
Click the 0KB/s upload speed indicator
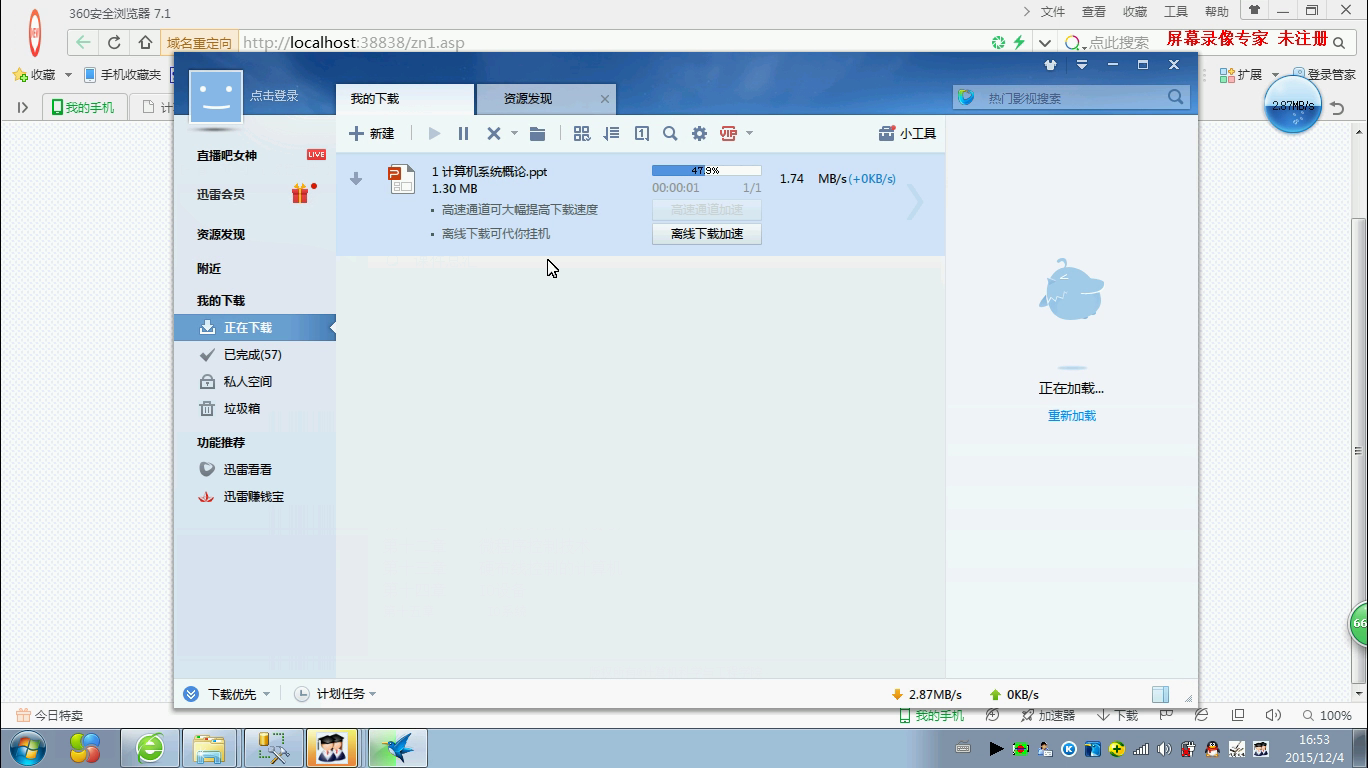pyautogui.click(x=1014, y=694)
